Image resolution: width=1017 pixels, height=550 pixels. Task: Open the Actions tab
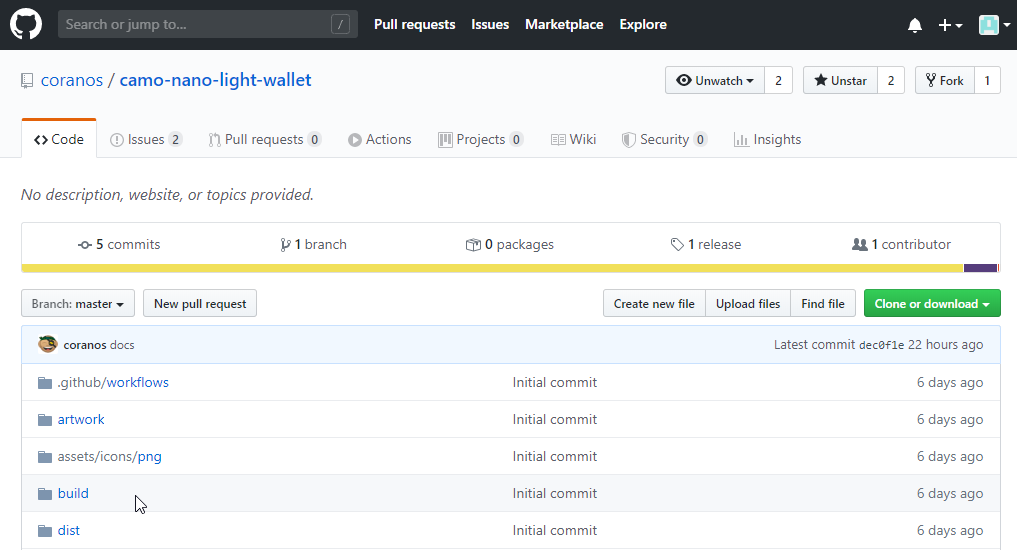pos(379,139)
